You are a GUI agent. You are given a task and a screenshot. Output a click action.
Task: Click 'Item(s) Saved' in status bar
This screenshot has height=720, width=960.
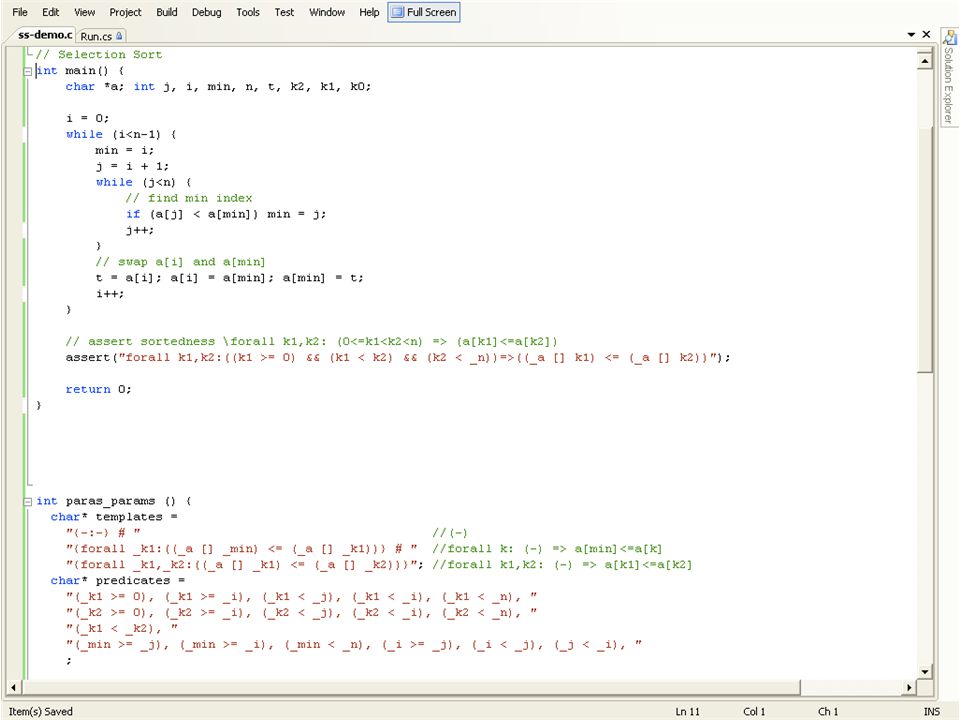(40, 711)
